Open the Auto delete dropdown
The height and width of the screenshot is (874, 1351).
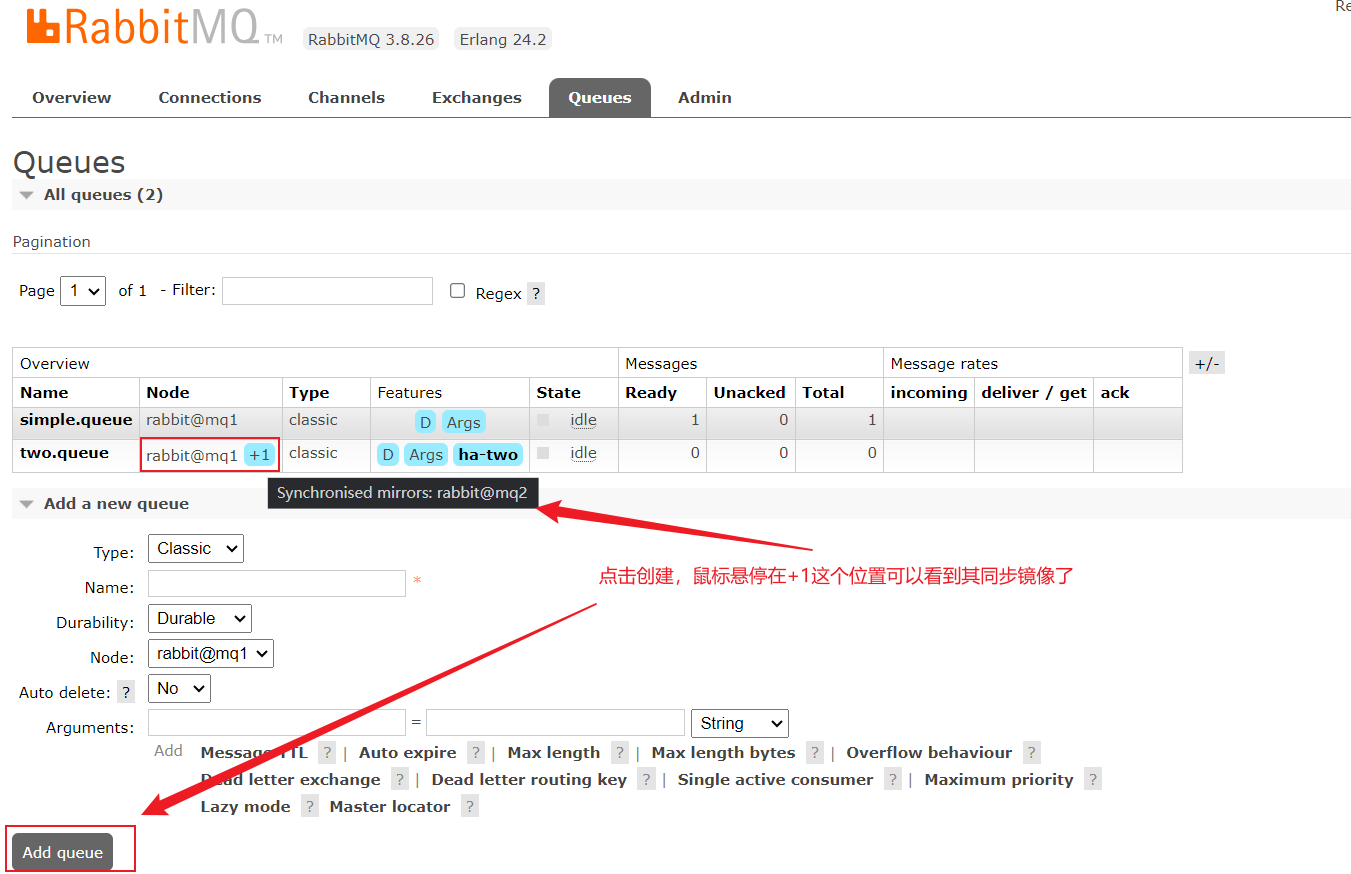(x=179, y=688)
